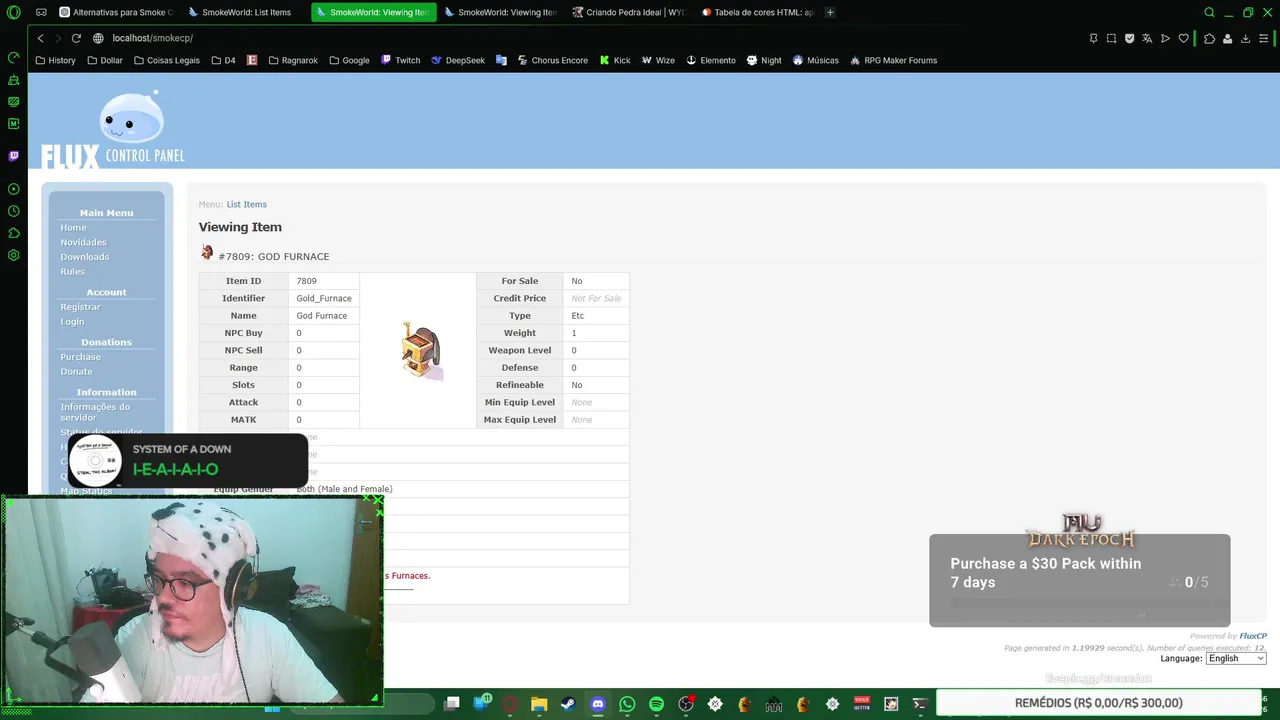Screen dimensions: 1280x720
Task: Click the pinboard pin icon in address bar
Action: (1093, 38)
